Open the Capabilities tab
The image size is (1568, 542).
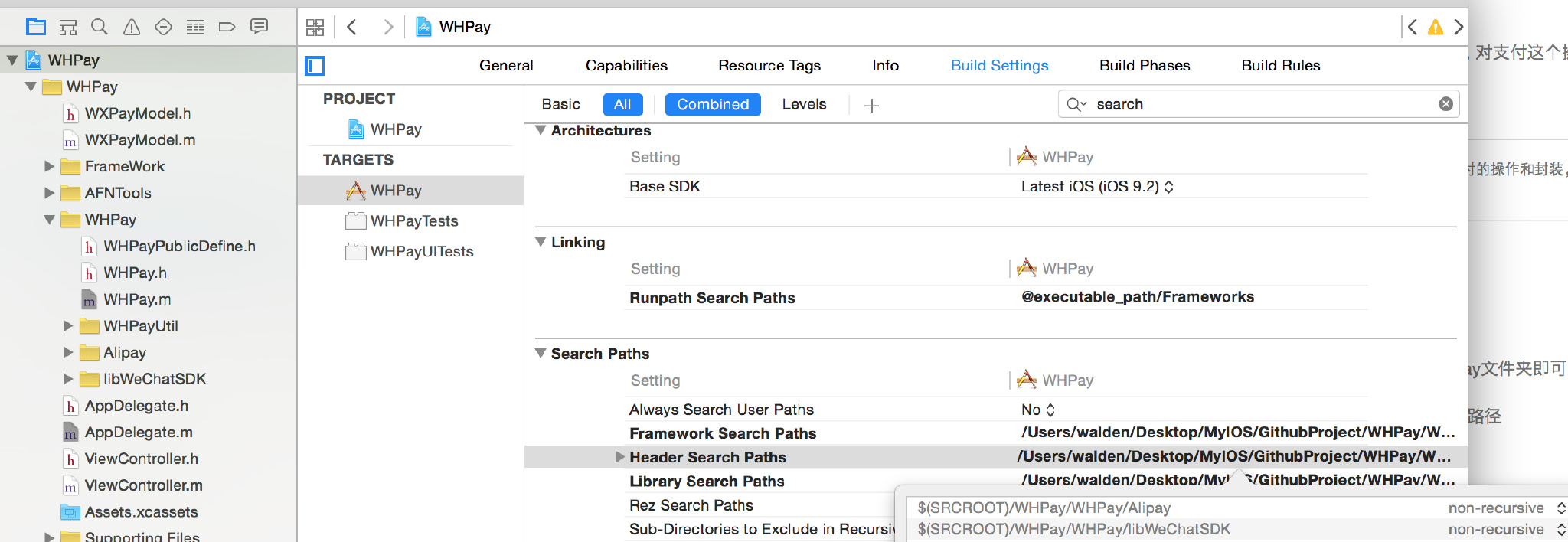(626, 66)
